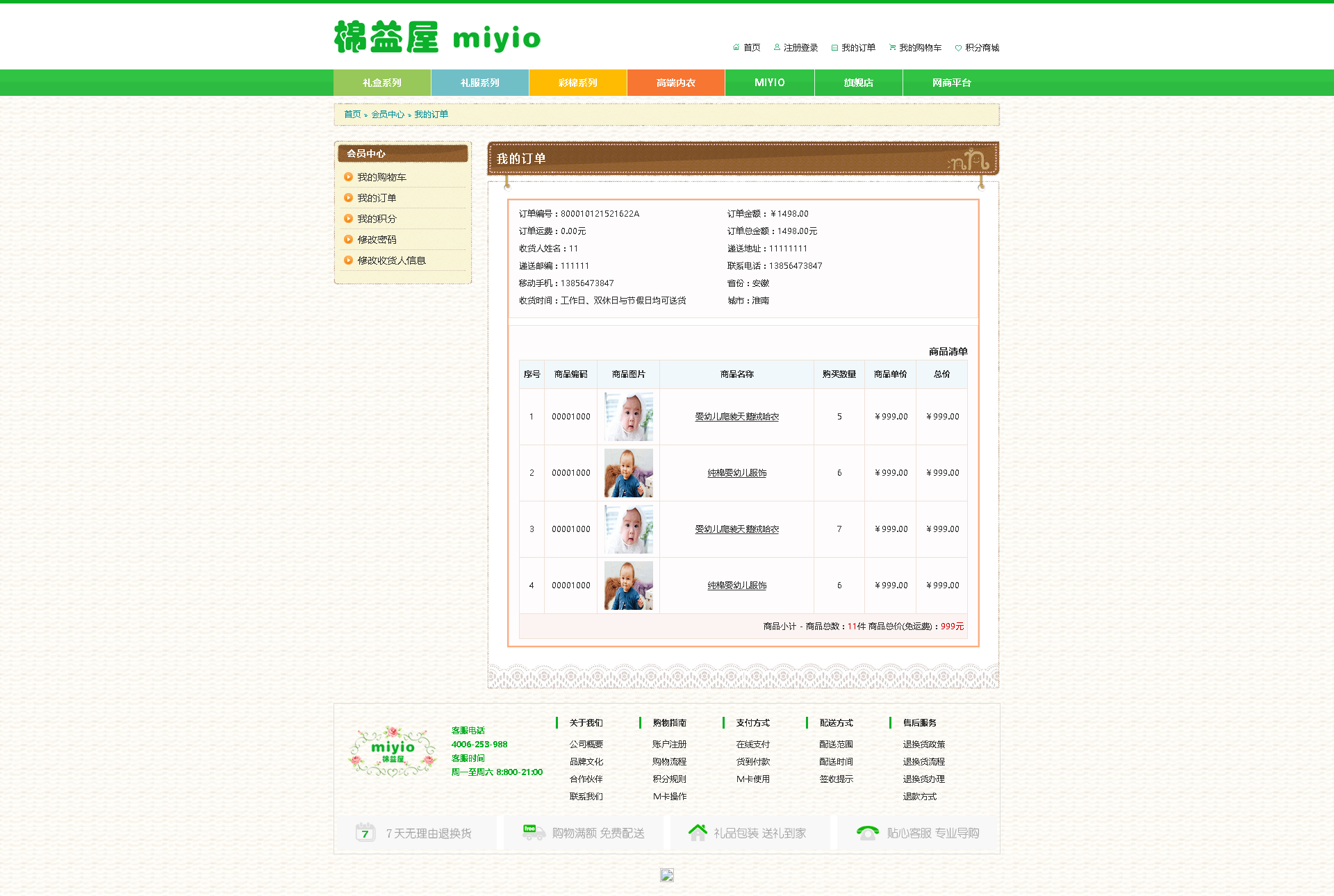The width and height of the screenshot is (1334, 896).
Task: Click the user icon beside 注册登录
Action: click(x=777, y=47)
